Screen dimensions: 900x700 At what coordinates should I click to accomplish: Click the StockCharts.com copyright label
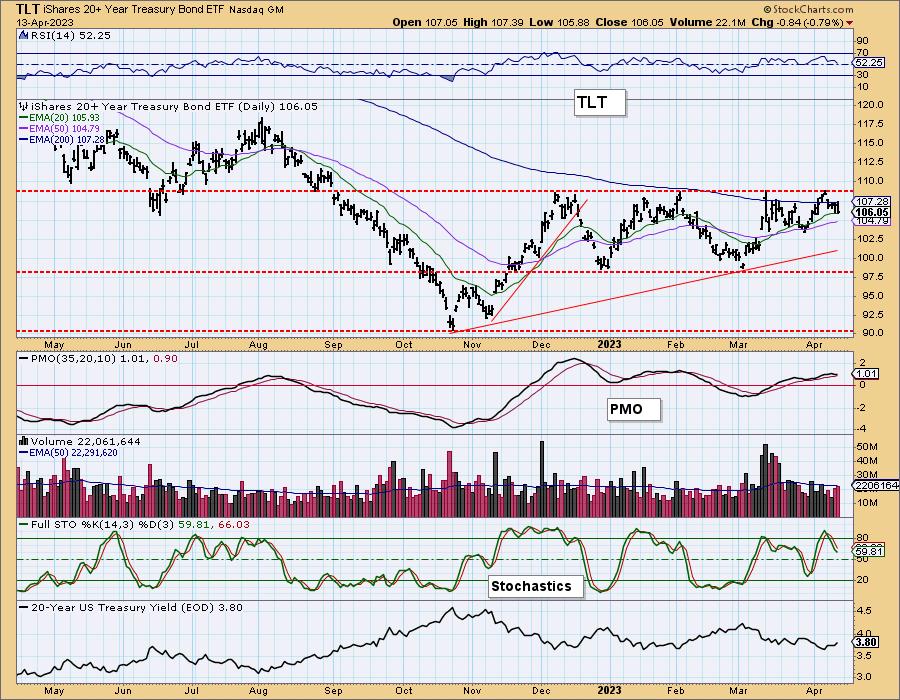click(x=808, y=9)
